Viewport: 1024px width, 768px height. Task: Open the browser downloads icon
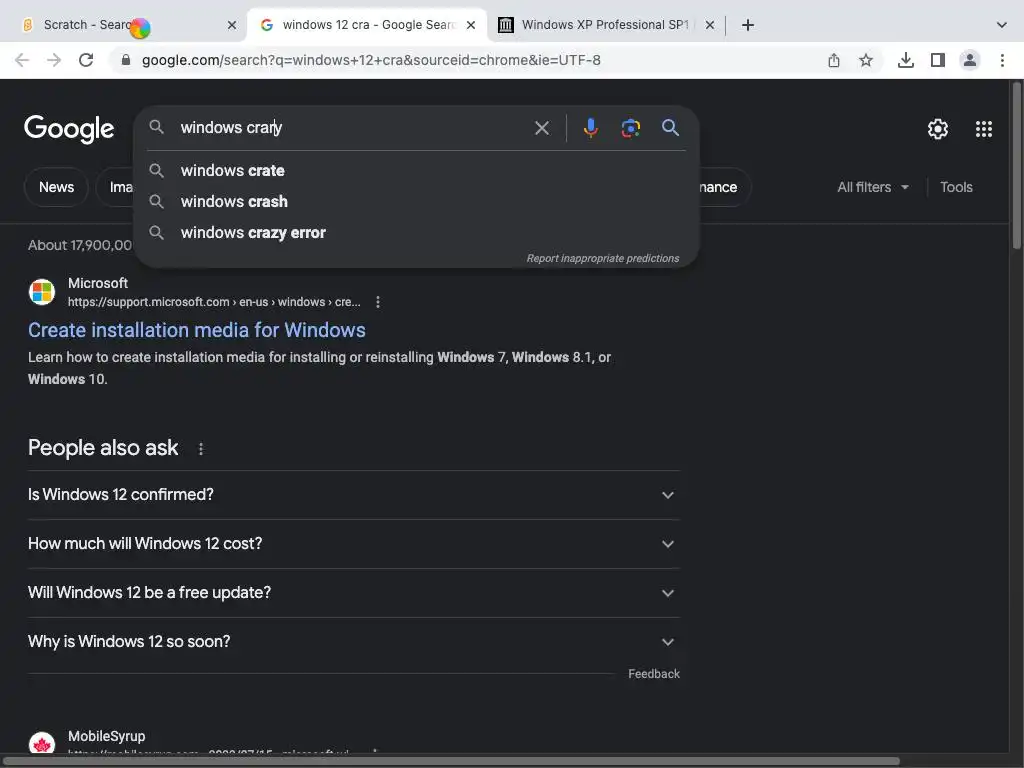pos(905,60)
